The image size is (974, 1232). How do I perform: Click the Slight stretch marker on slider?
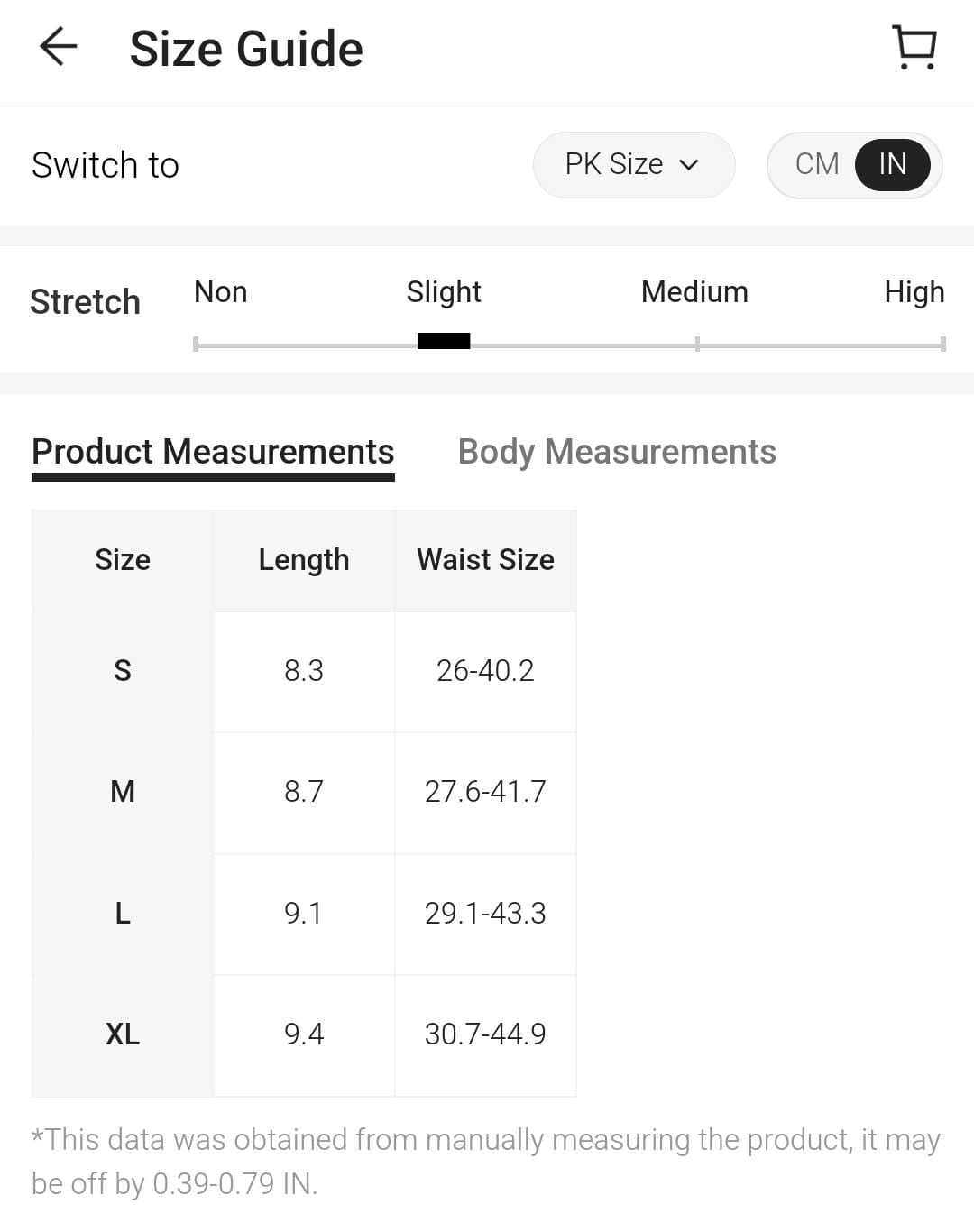pos(444,341)
